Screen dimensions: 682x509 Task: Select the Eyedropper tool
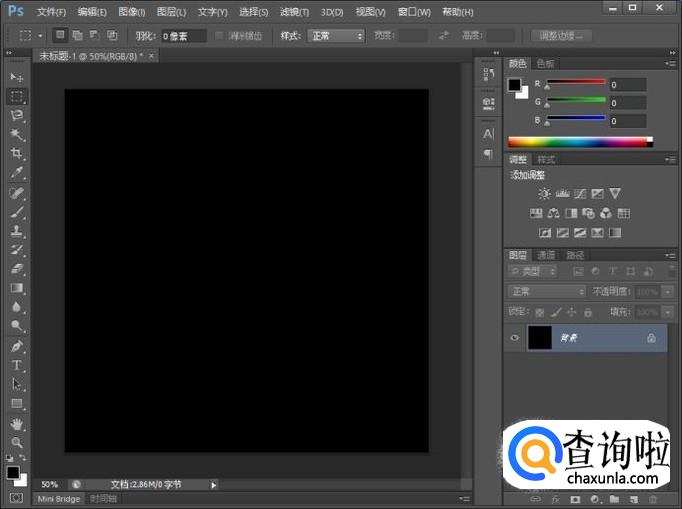point(16,172)
